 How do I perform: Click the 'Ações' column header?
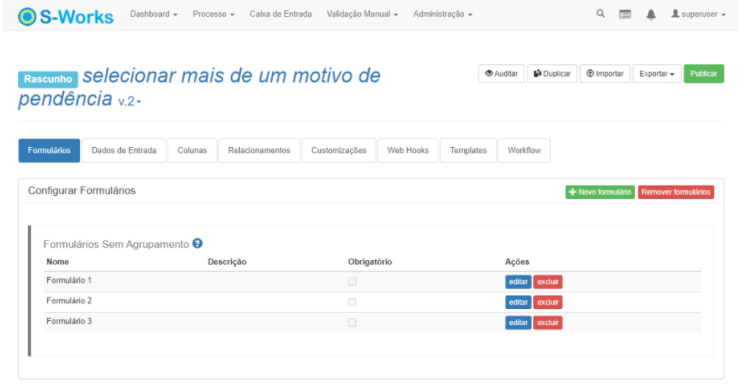tap(517, 262)
